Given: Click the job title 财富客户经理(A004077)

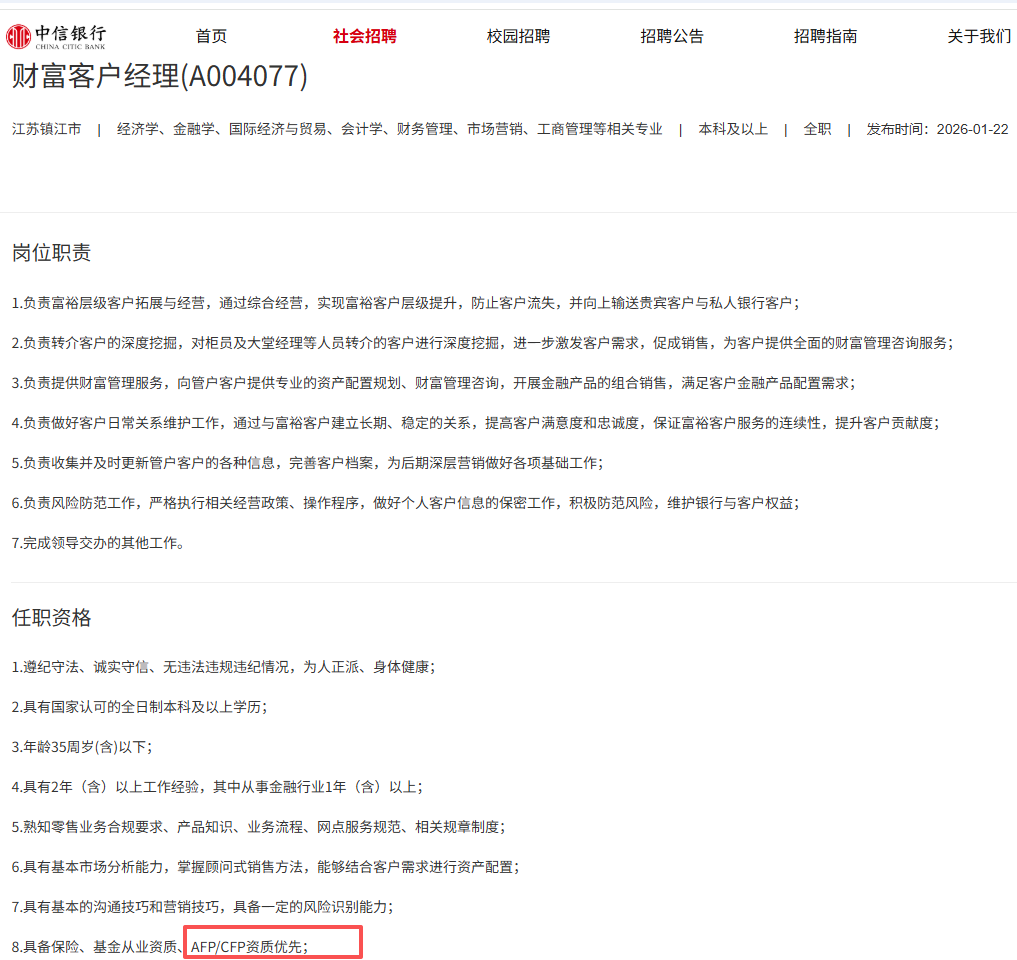Looking at the screenshot, I should 160,76.
